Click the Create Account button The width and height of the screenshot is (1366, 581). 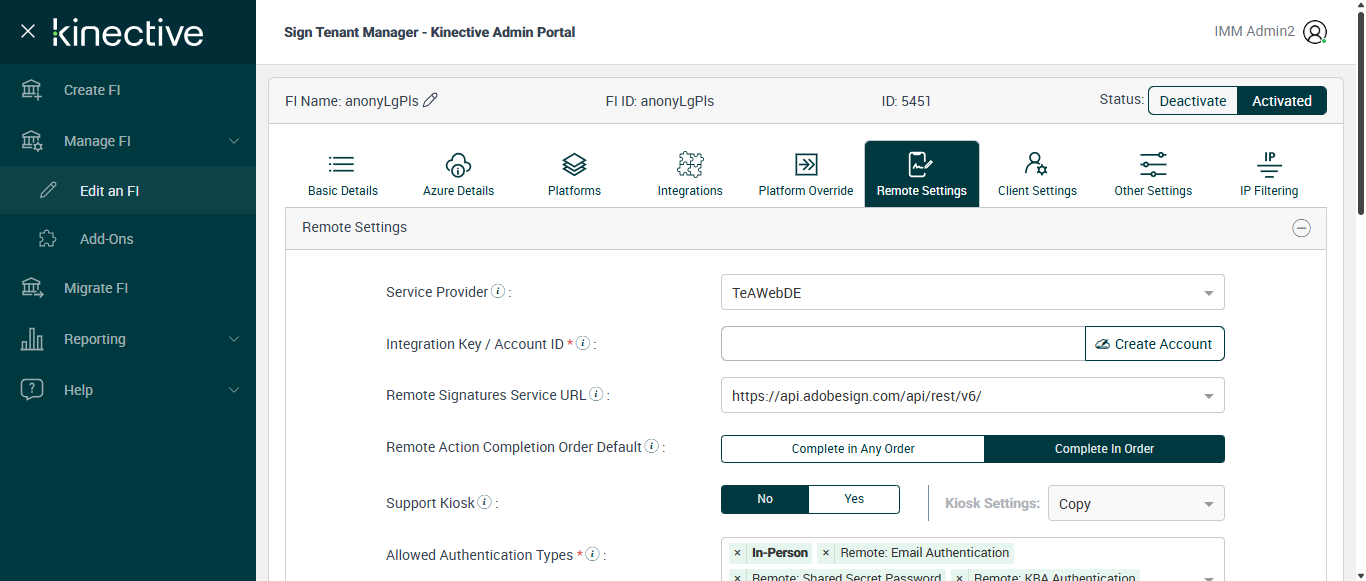[1154, 344]
